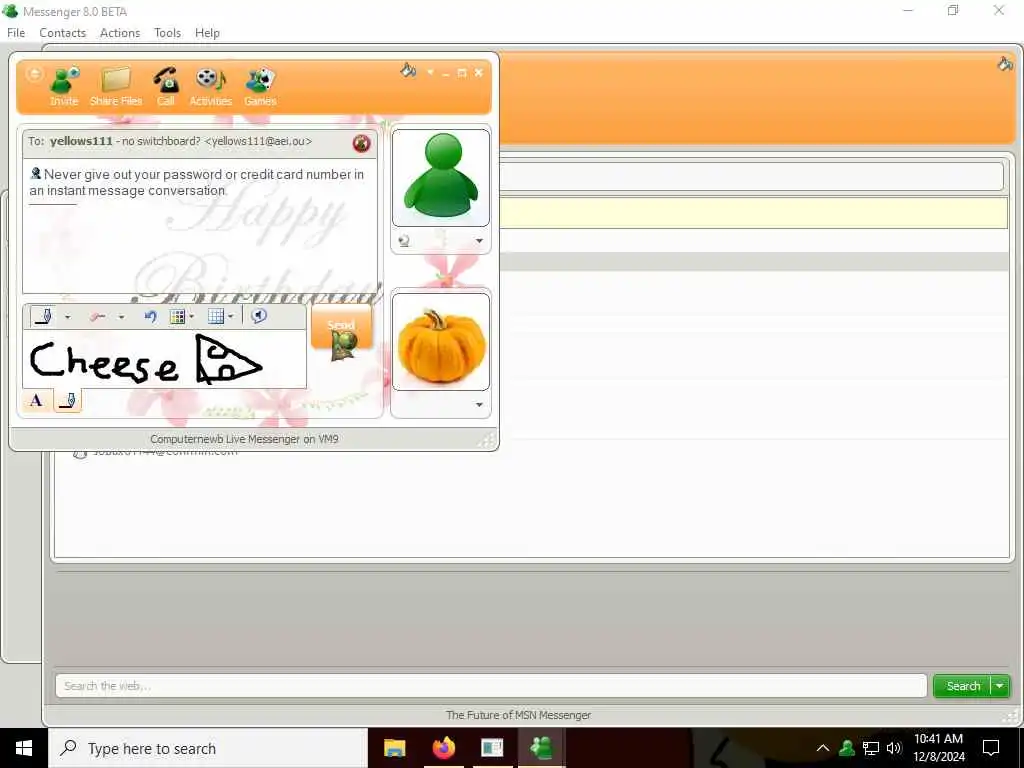Click the round back arrow in conversation toolbar
The height and width of the screenshot is (768, 1024).
pos(34,74)
